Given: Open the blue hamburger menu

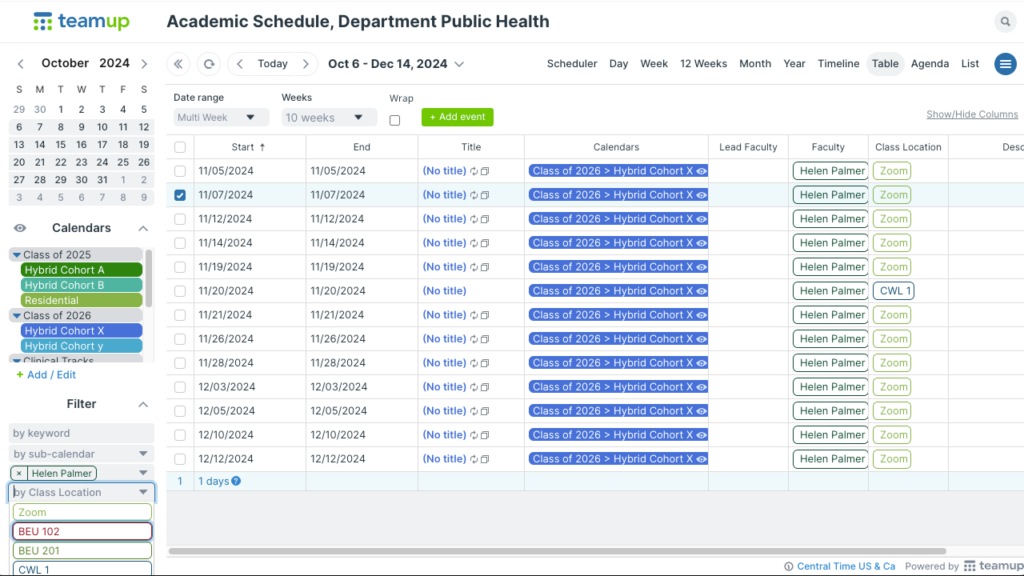Looking at the screenshot, I should coord(1005,64).
